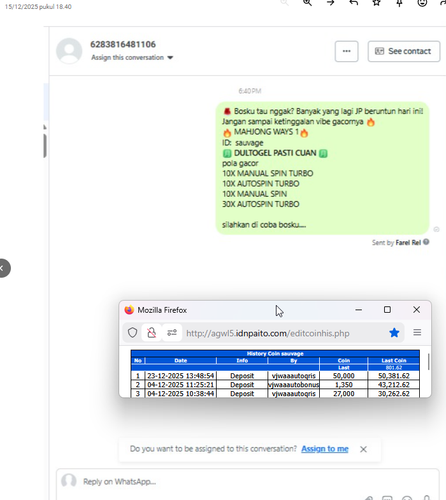Click the contact avatar for 6283816481106

69,51
